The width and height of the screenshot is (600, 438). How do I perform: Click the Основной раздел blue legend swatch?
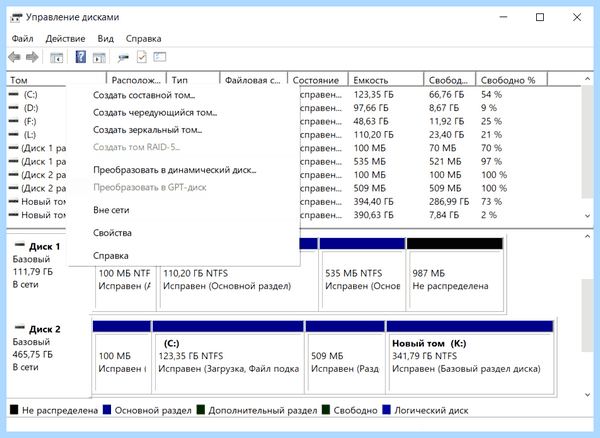coord(107,410)
